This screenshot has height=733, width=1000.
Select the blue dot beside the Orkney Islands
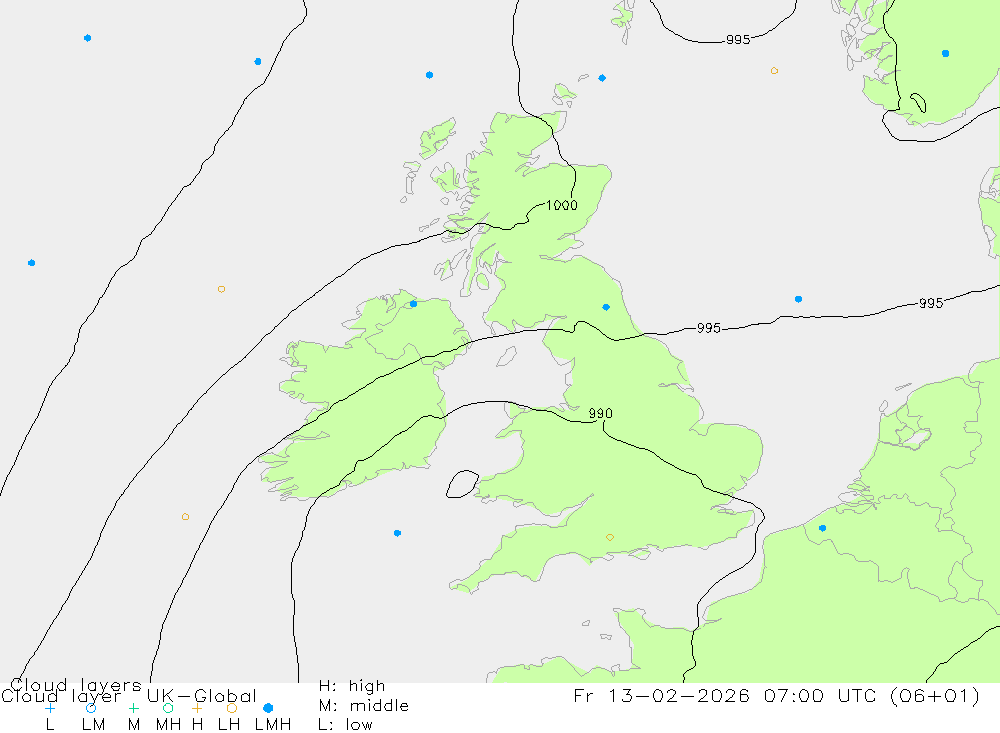[x=602, y=78]
